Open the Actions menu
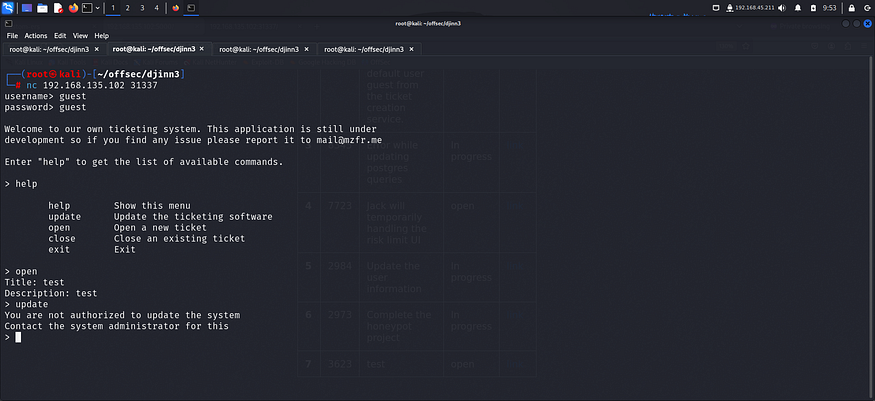The image size is (875, 401). (36, 36)
